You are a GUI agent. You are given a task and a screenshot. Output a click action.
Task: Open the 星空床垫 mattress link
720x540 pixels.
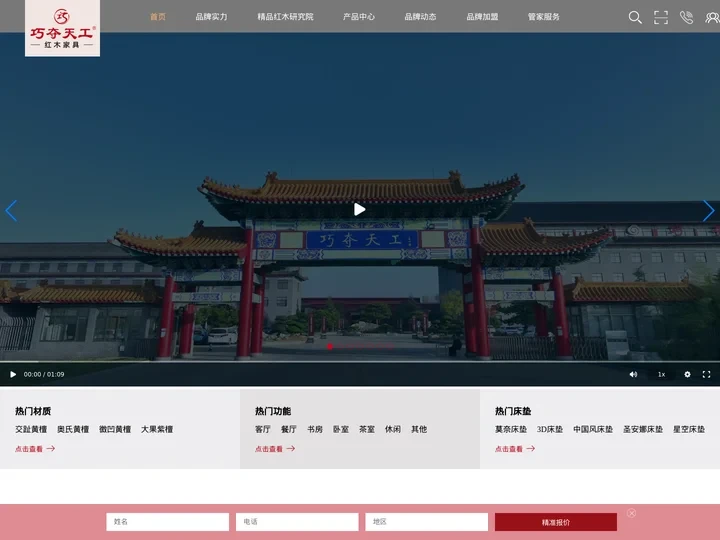click(x=689, y=429)
